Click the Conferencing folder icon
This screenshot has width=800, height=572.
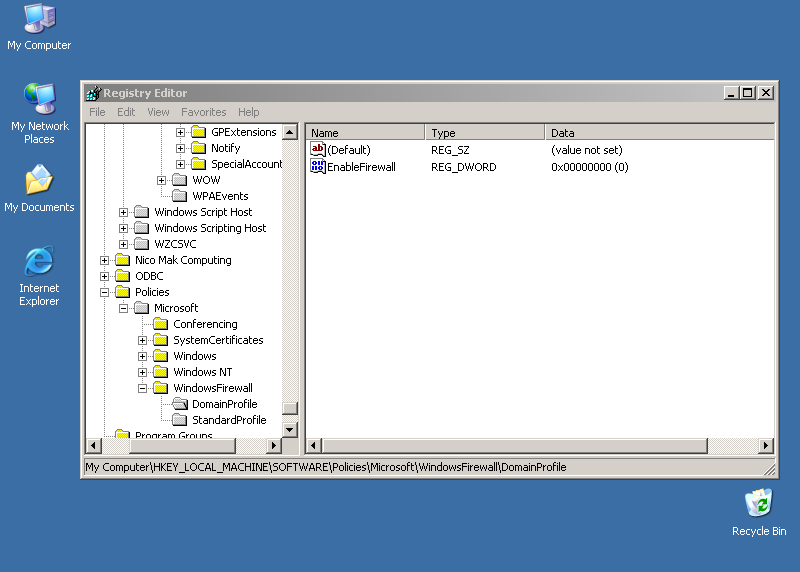(161, 324)
